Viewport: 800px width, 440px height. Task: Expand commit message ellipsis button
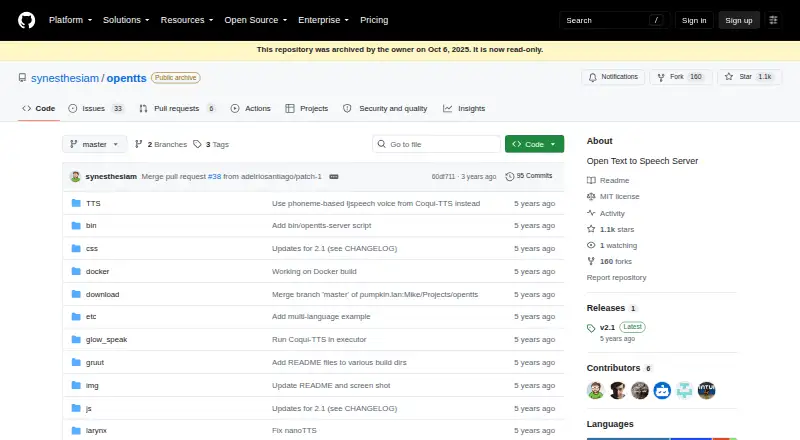pos(334,177)
